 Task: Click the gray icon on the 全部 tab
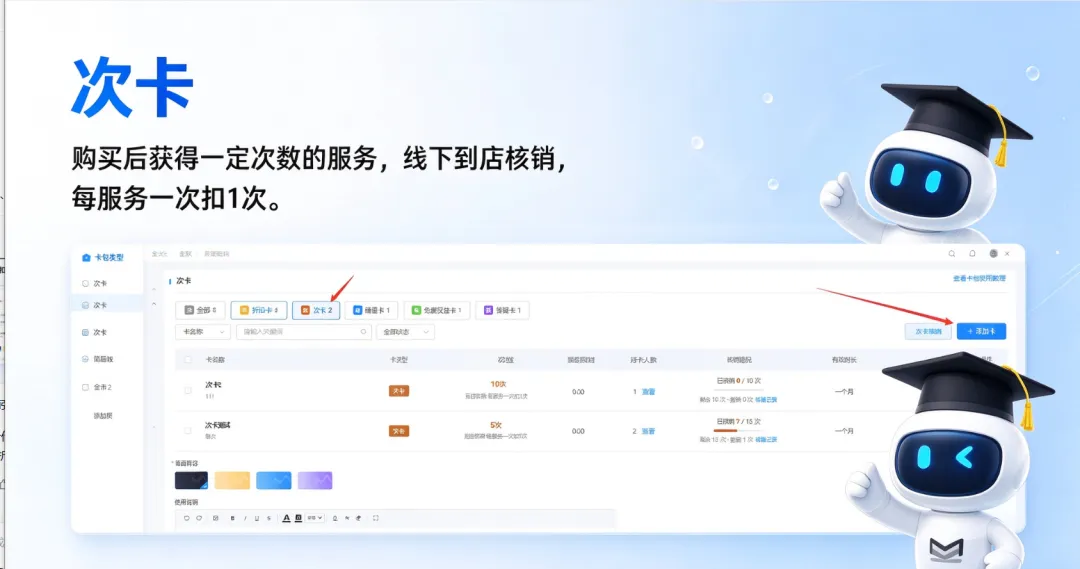pos(189,311)
